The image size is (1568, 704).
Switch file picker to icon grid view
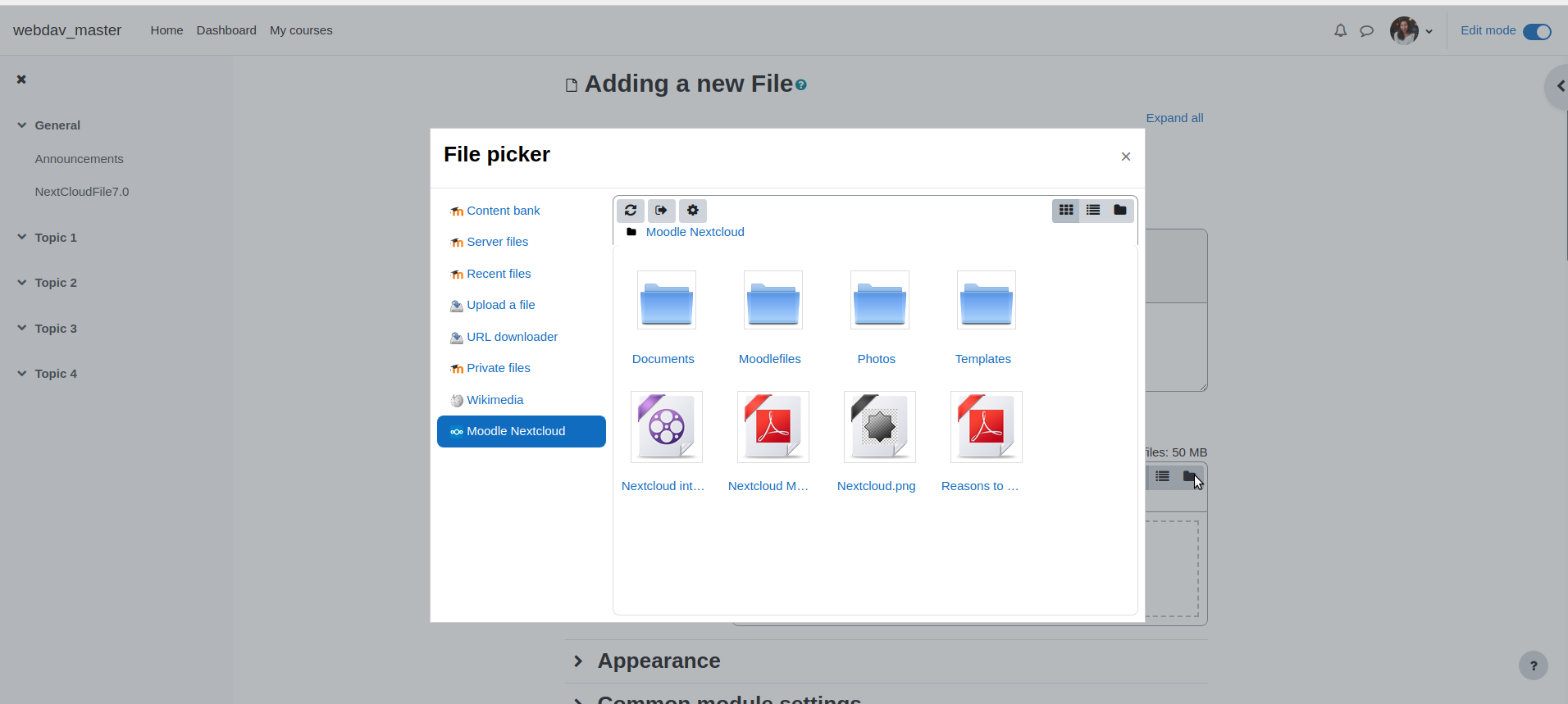click(1066, 211)
